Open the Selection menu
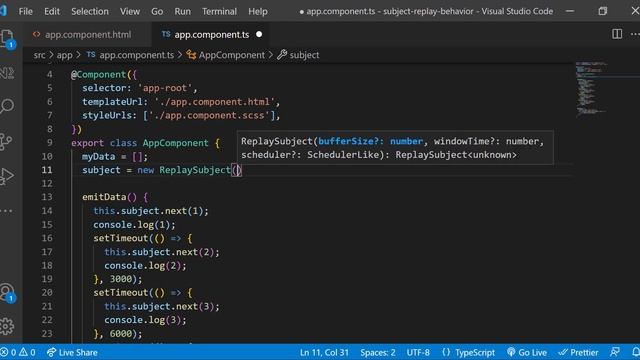This screenshot has width=640, height=360. click(90, 11)
